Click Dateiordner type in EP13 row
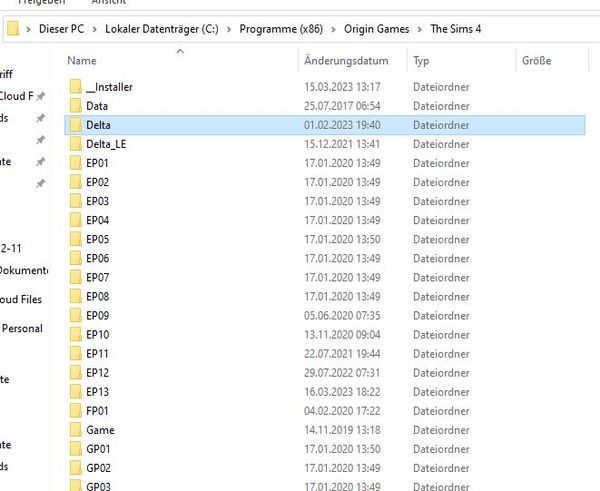Screen dimensions: 600x491 (441, 392)
